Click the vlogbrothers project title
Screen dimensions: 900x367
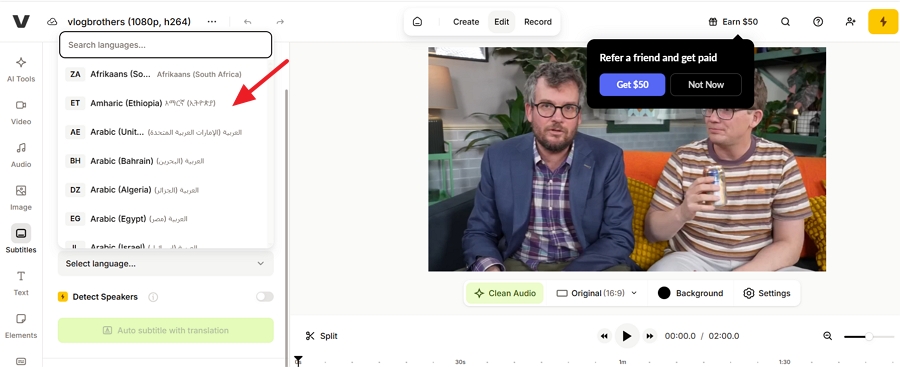[x=129, y=22]
